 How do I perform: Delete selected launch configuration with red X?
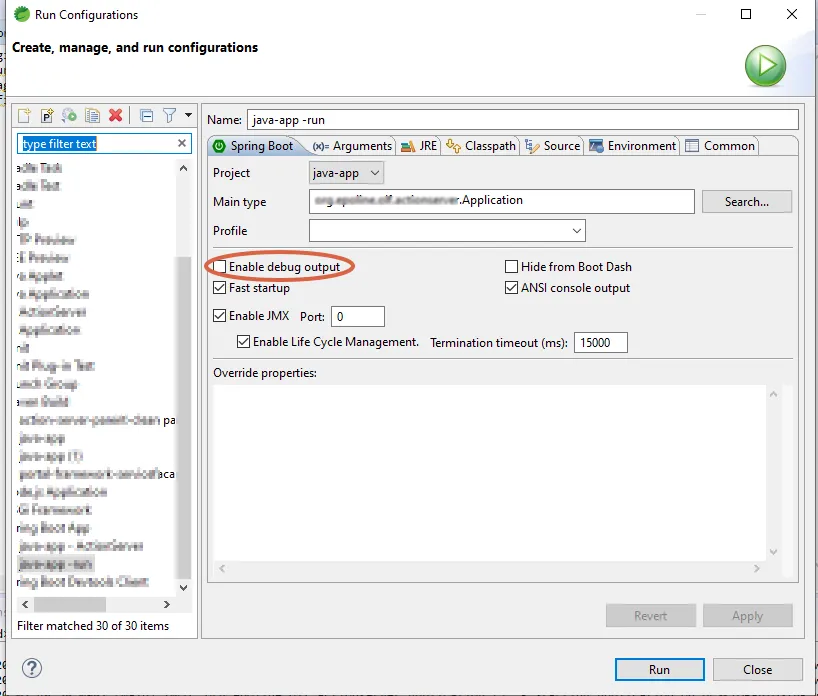point(115,115)
